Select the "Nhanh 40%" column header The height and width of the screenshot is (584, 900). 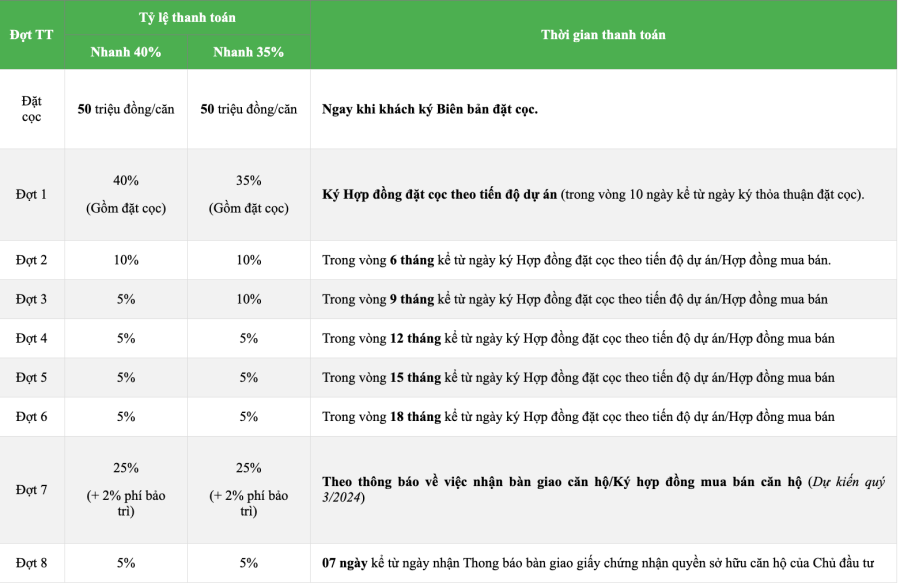coord(126,52)
